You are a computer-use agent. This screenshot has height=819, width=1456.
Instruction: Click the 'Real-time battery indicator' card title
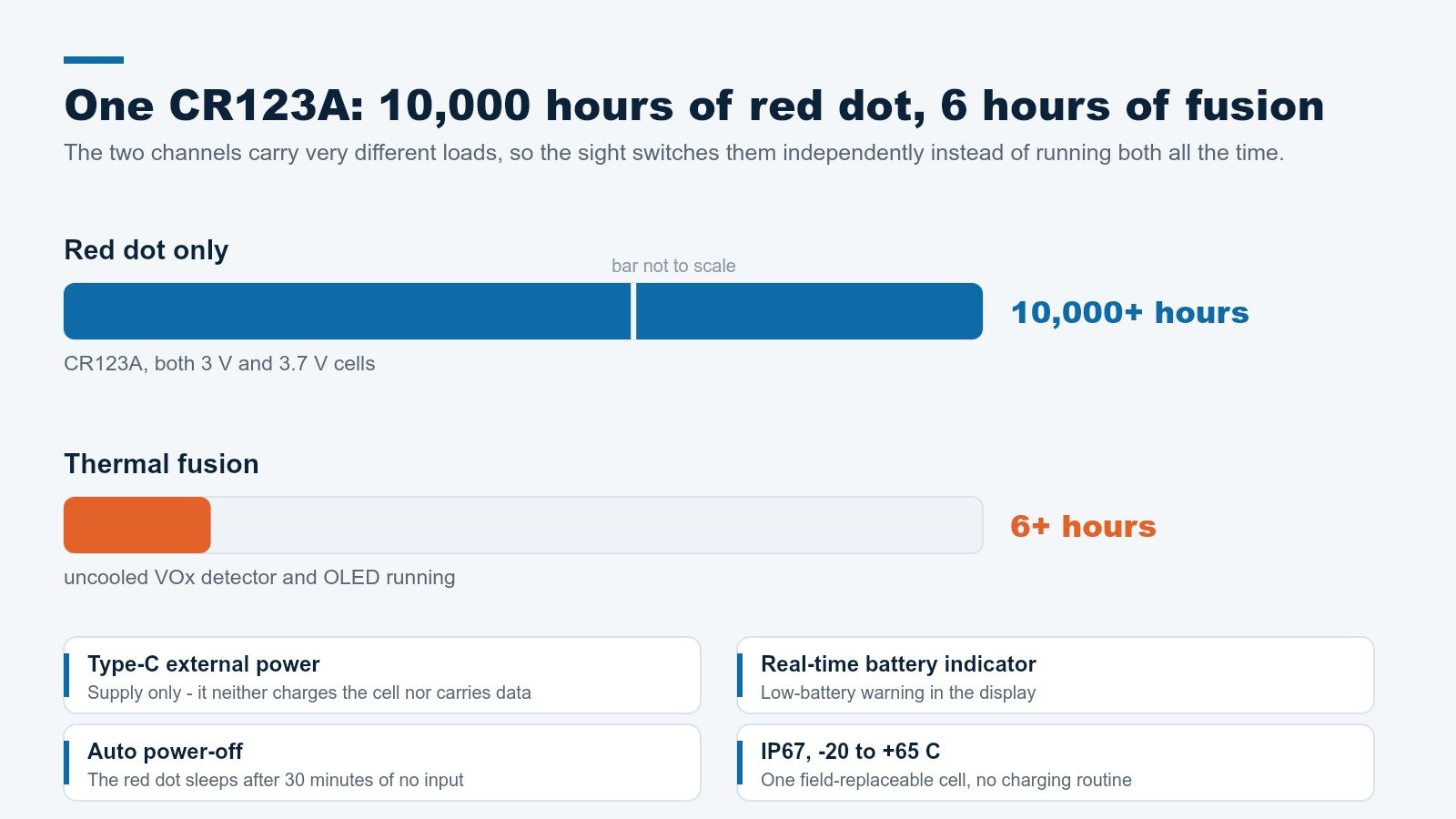[x=898, y=664]
